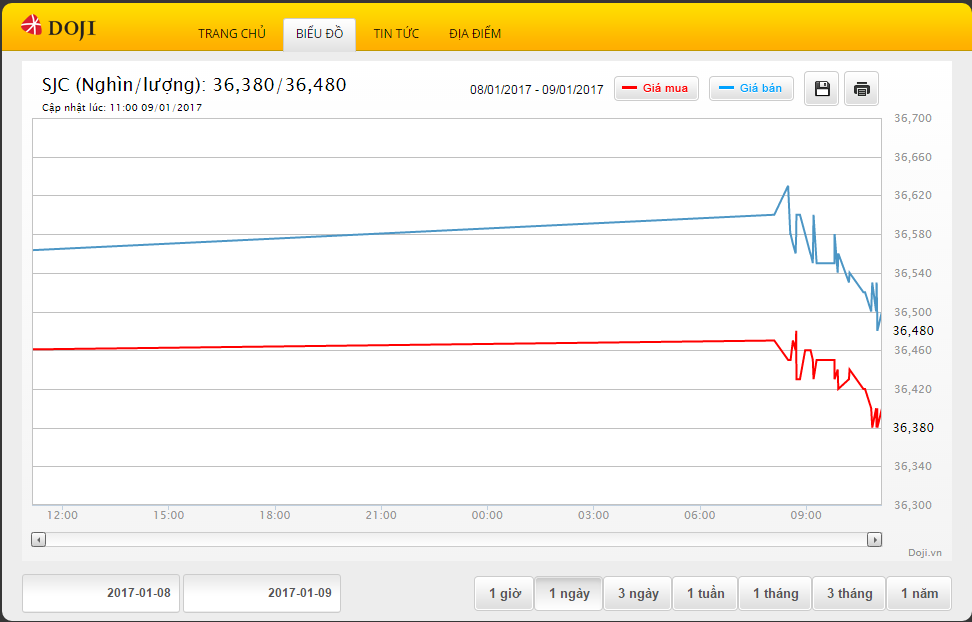The height and width of the screenshot is (622, 972).
Task: Click the left scroll arrow below the chart
Action: (38, 540)
